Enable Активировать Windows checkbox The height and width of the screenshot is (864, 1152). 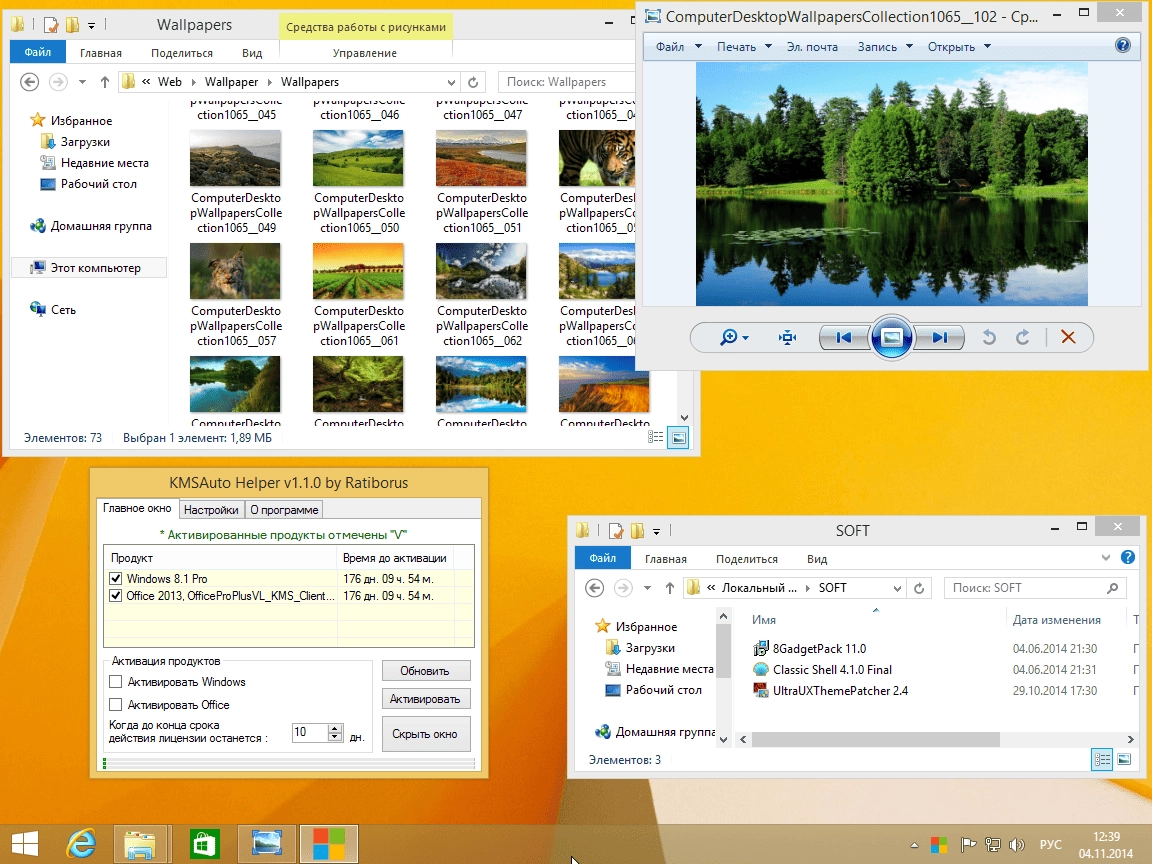pyautogui.click(x=115, y=682)
